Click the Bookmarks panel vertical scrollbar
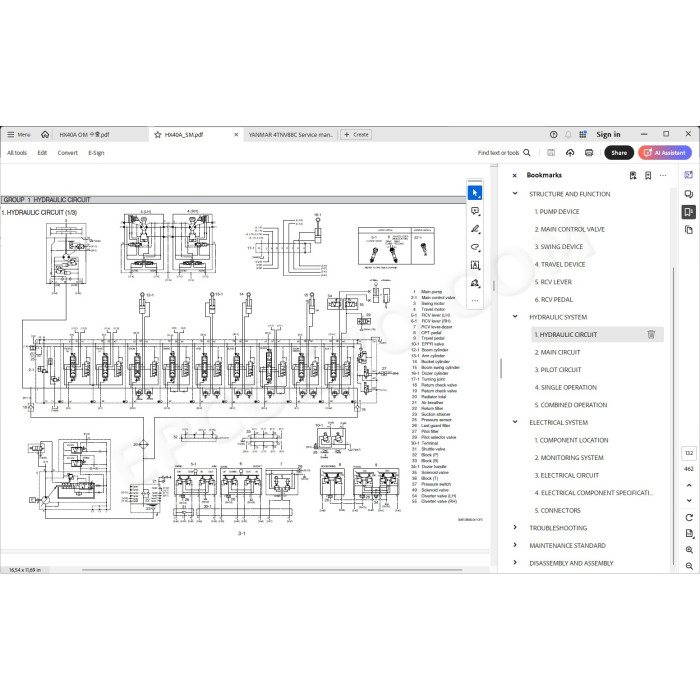This screenshot has width=700, height=700. pyautogui.click(x=673, y=415)
